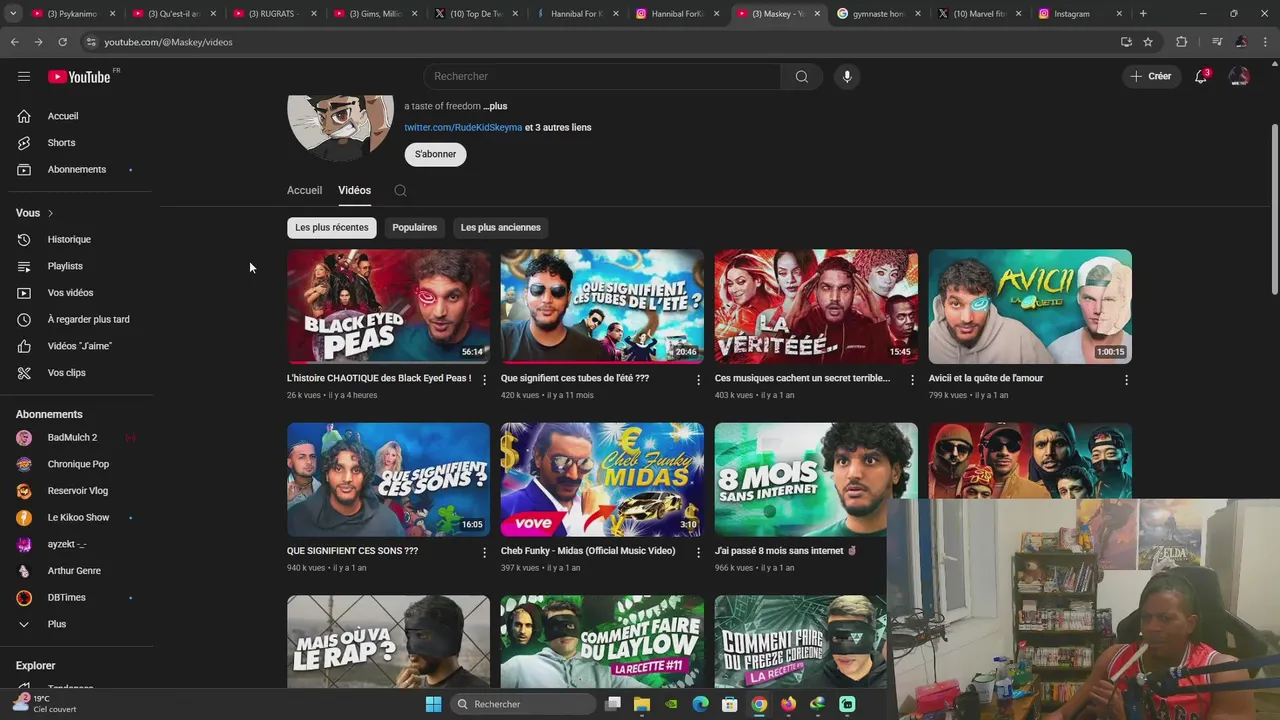Image resolution: width=1280 pixels, height=720 pixels.
Task: Open a new browser tab
Action: (1143, 14)
